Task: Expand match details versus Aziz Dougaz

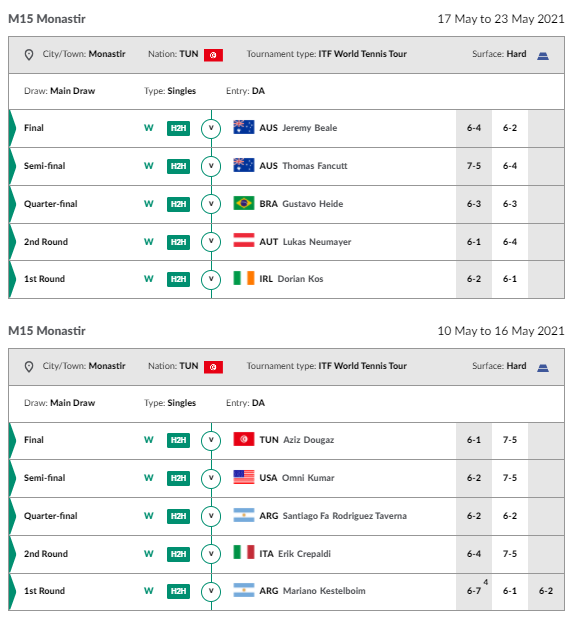Action: click(211, 440)
